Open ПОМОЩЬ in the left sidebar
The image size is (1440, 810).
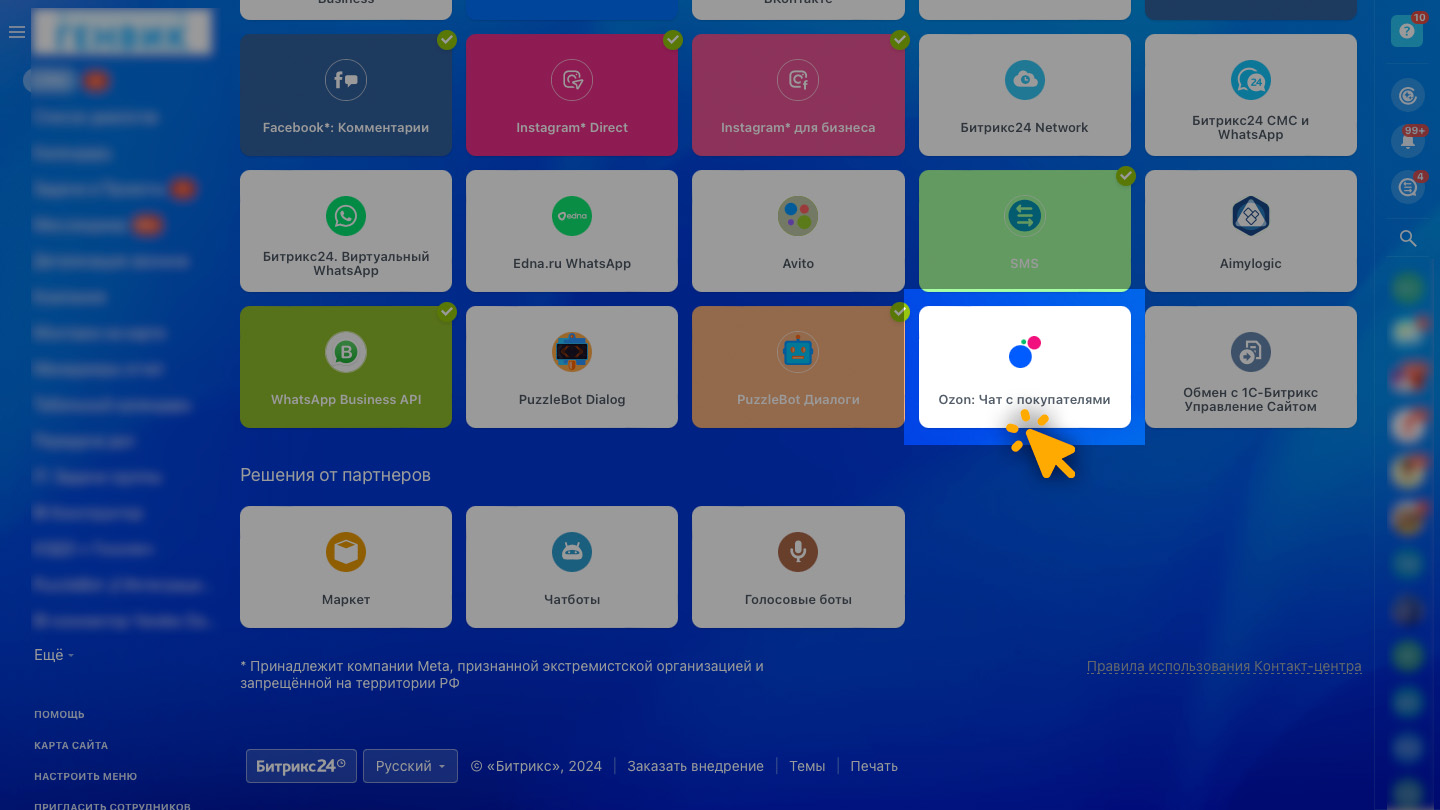[59, 715]
